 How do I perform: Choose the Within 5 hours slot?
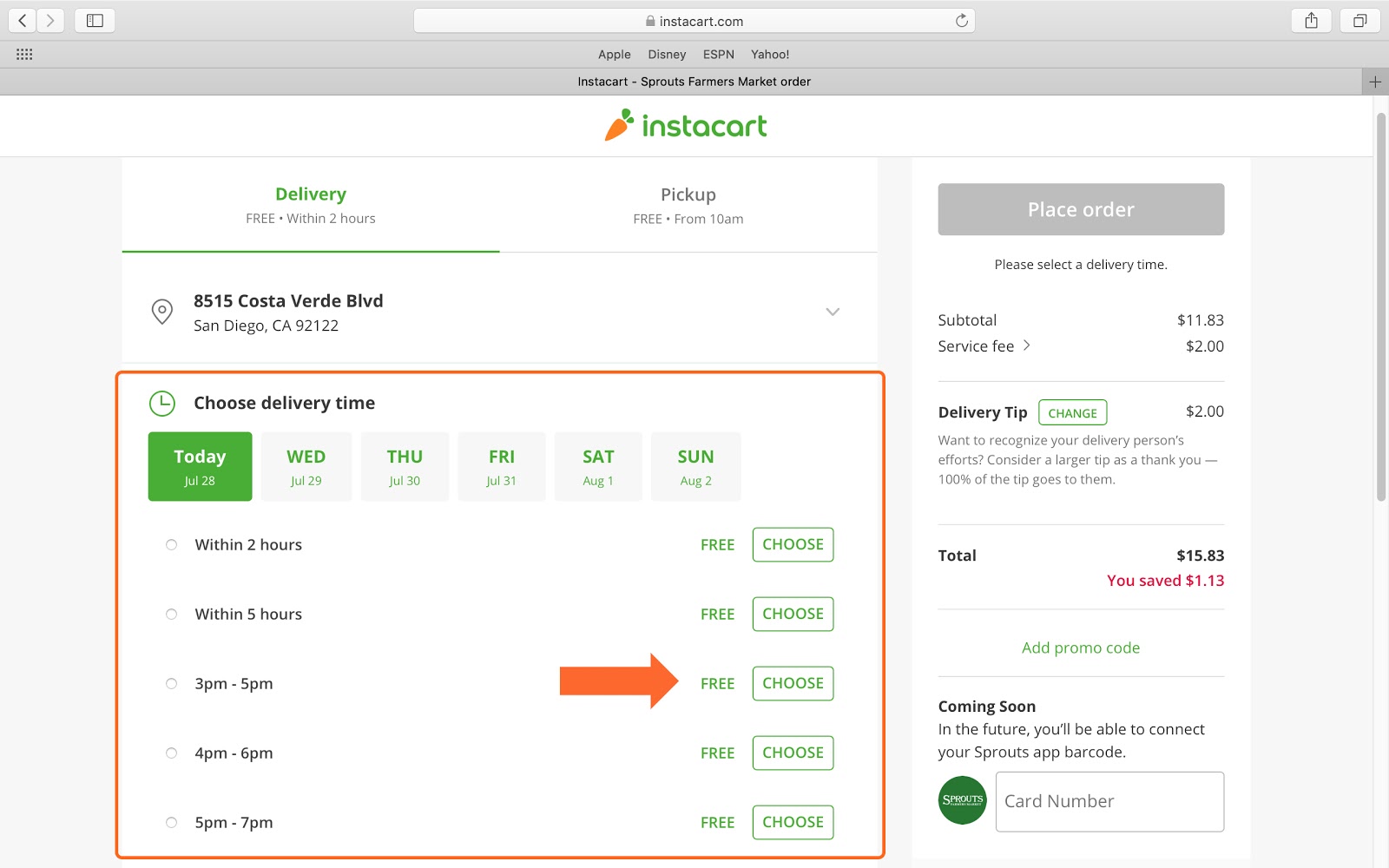pos(793,615)
